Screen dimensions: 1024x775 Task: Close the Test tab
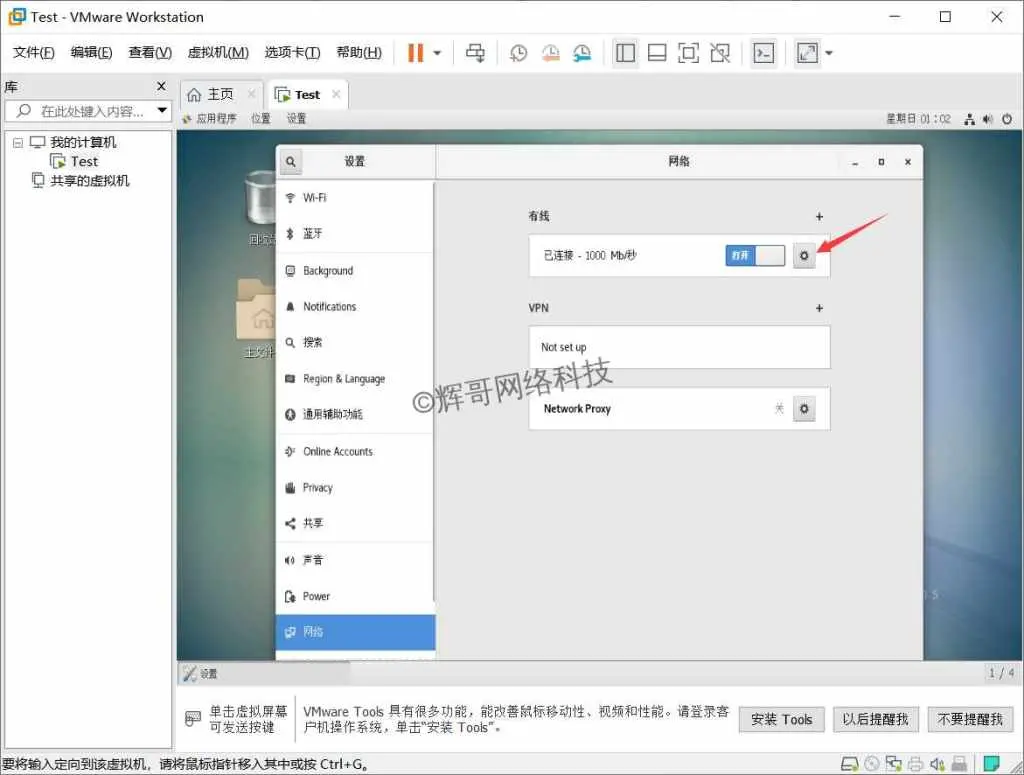(x=336, y=94)
